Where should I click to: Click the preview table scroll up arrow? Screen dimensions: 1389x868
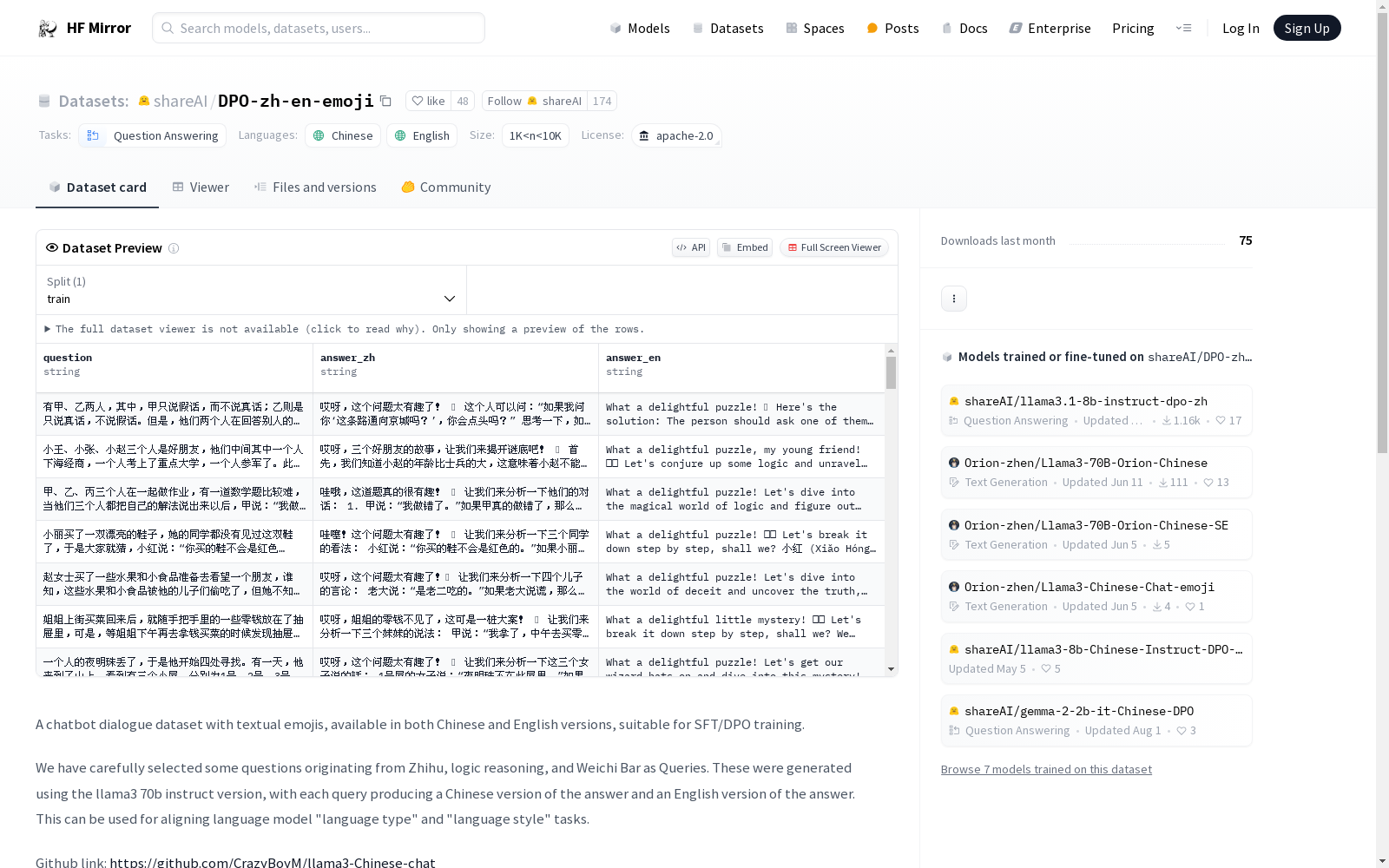pyautogui.click(x=891, y=351)
